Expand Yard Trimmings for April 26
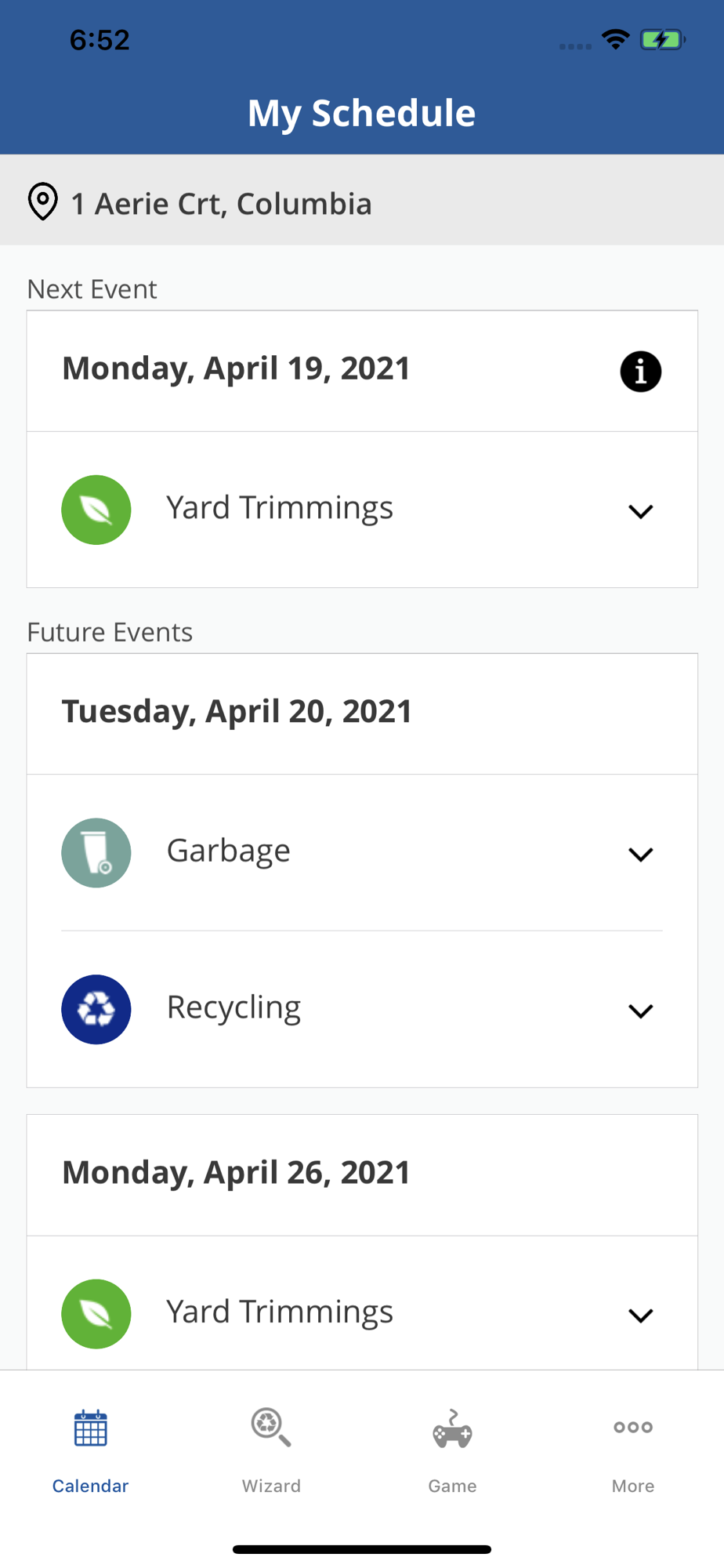 640,1316
